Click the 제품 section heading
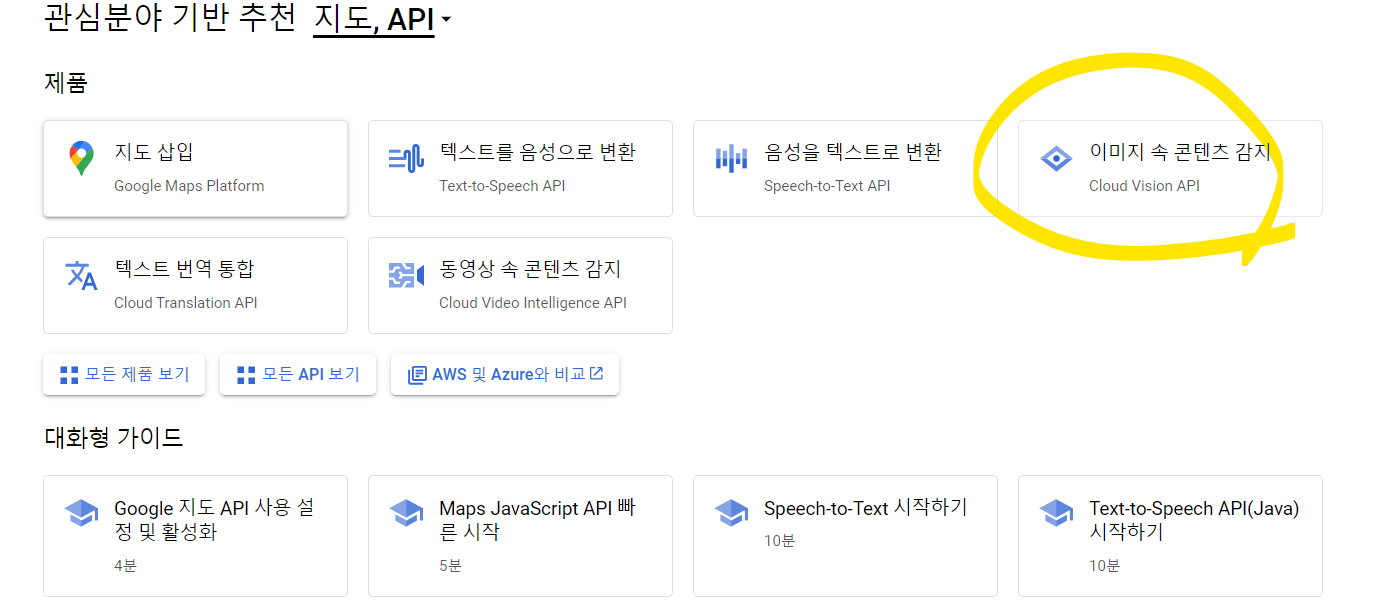This screenshot has height=603, width=1387. [x=66, y=82]
